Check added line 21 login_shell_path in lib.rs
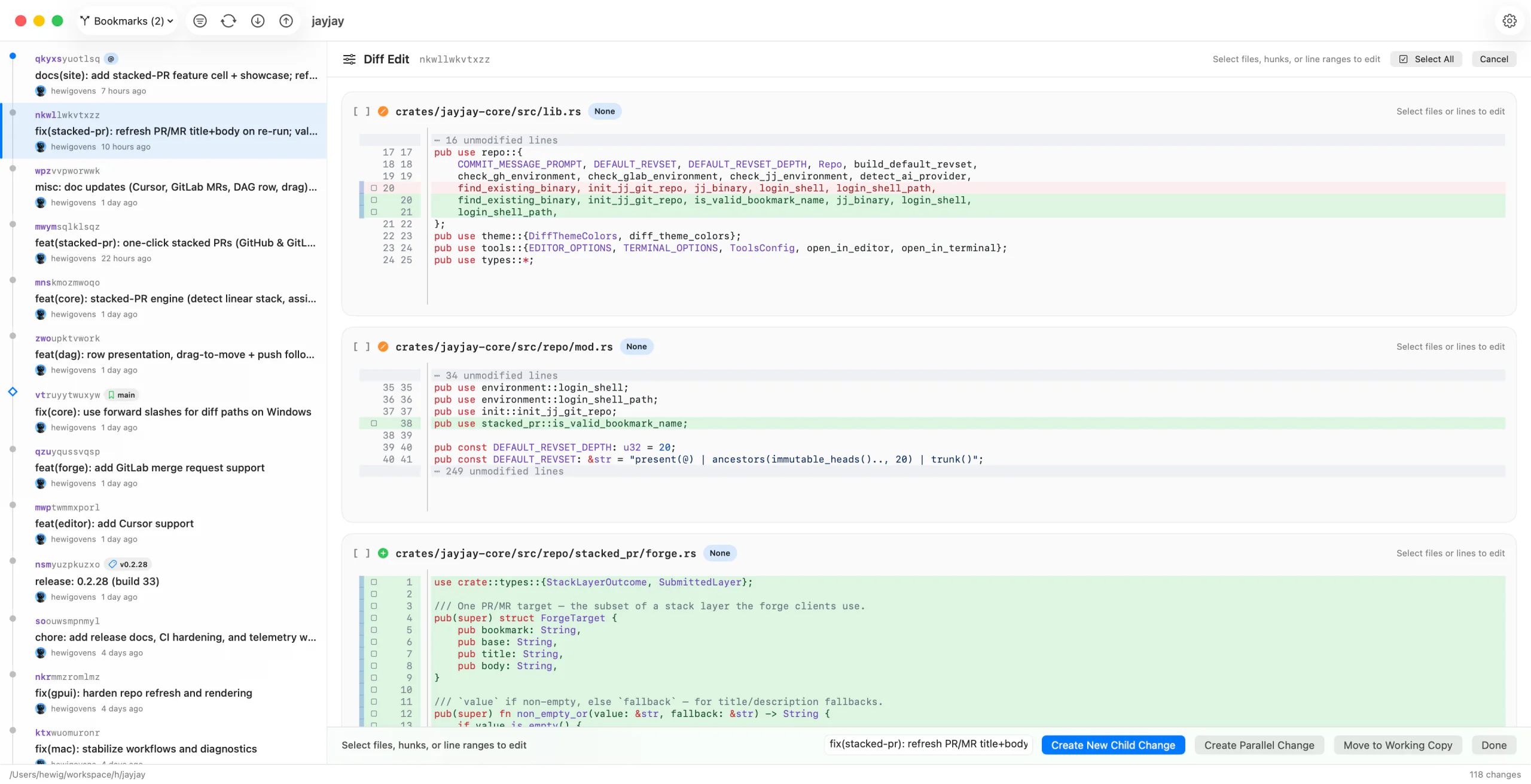The width and height of the screenshot is (1531, 784). click(374, 212)
